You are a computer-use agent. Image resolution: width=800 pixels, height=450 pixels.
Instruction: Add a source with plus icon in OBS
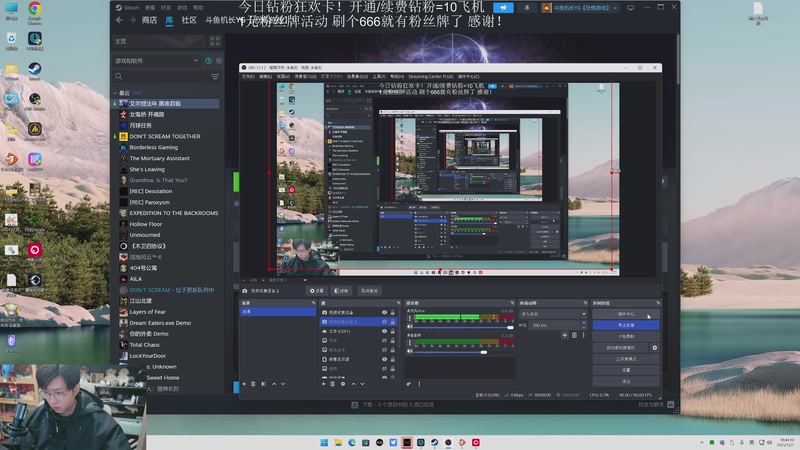[323, 384]
